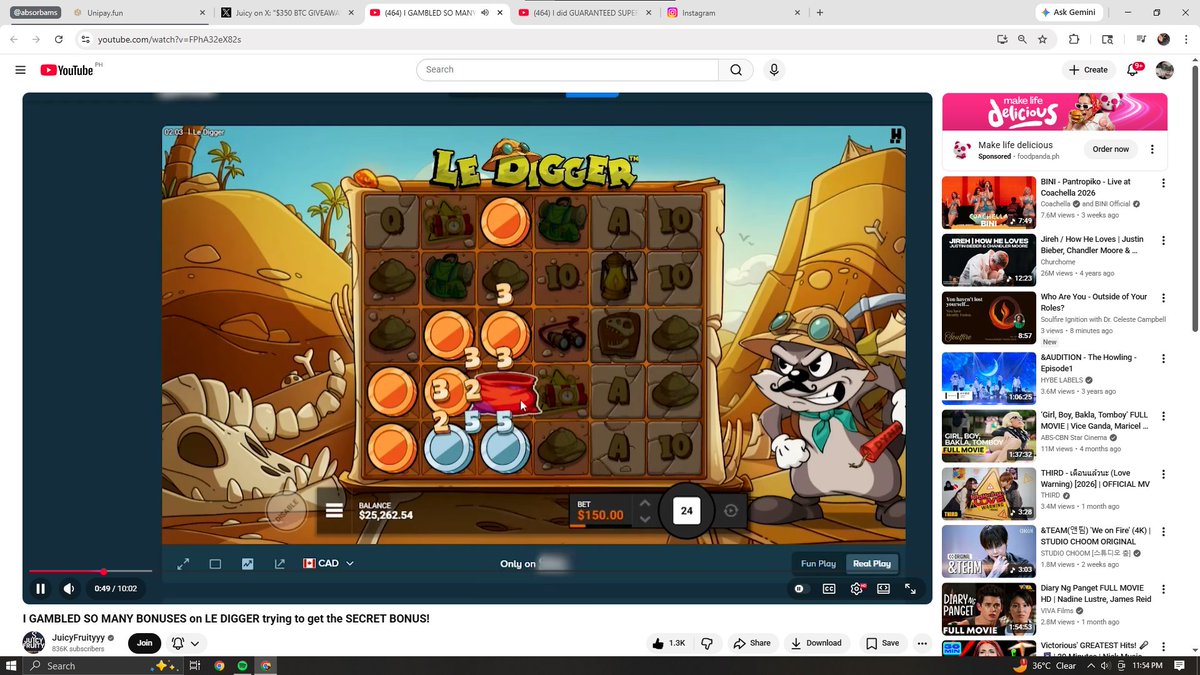Open YouTube player settings gear

857,589
